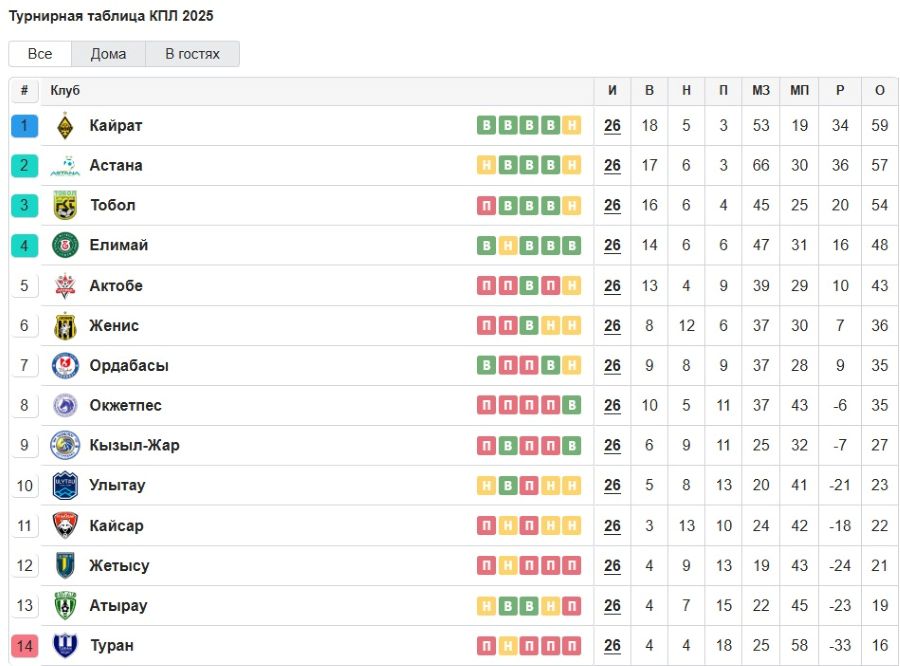Open Атырау's games played number link
The width and height of the screenshot is (900, 666).
[612, 606]
